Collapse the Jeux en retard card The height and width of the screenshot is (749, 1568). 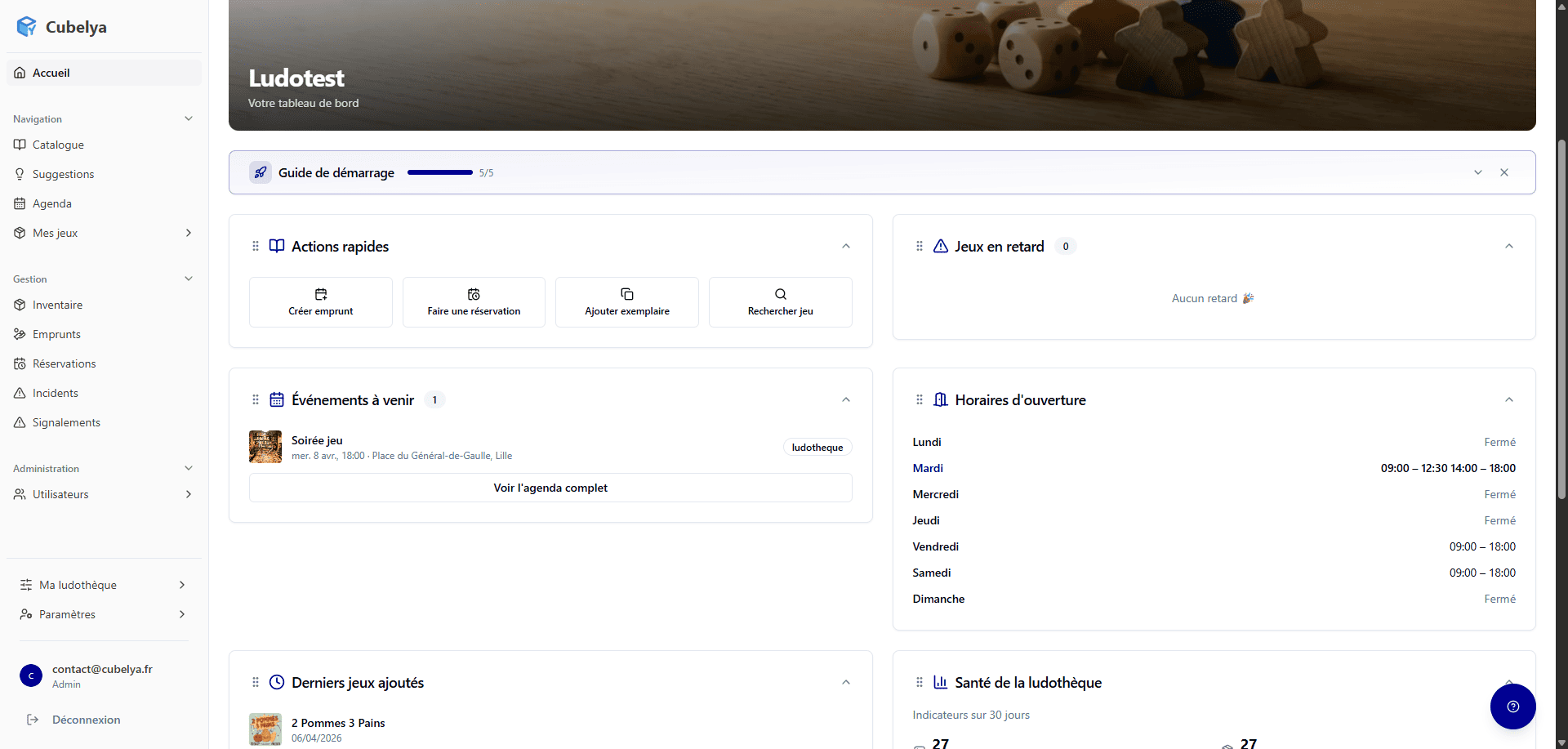click(1509, 246)
